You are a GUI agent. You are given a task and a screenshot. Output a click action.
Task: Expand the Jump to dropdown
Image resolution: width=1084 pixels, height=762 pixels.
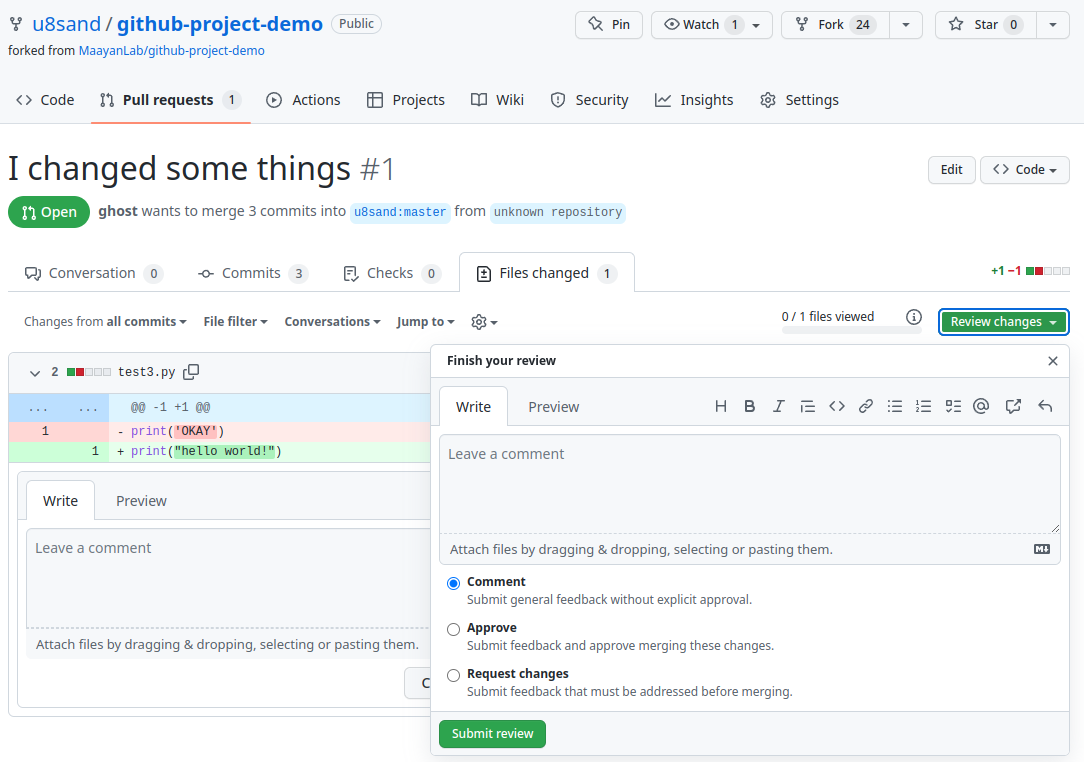[x=425, y=322]
